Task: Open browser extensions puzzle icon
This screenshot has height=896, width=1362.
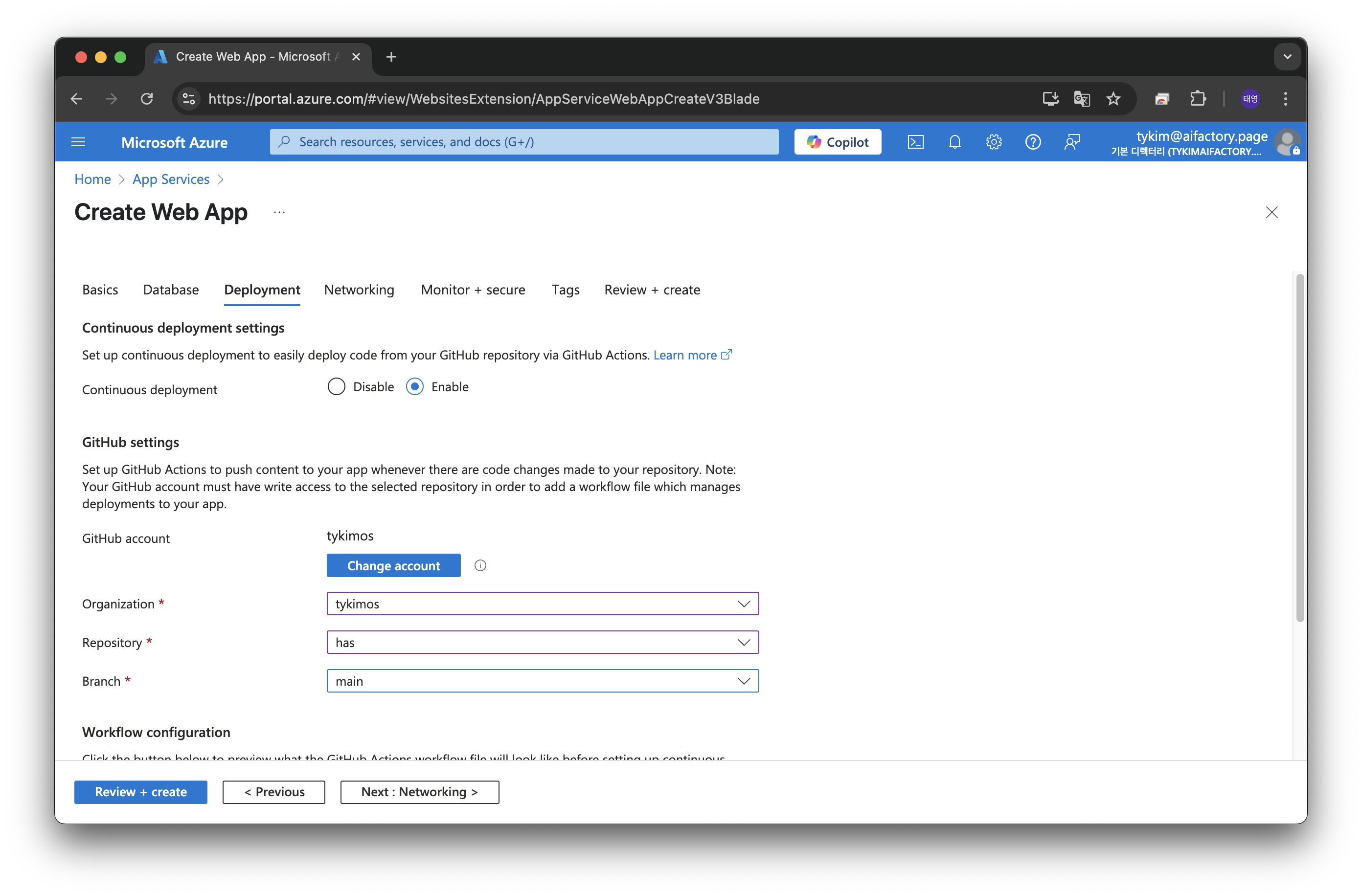Action: 1198,99
